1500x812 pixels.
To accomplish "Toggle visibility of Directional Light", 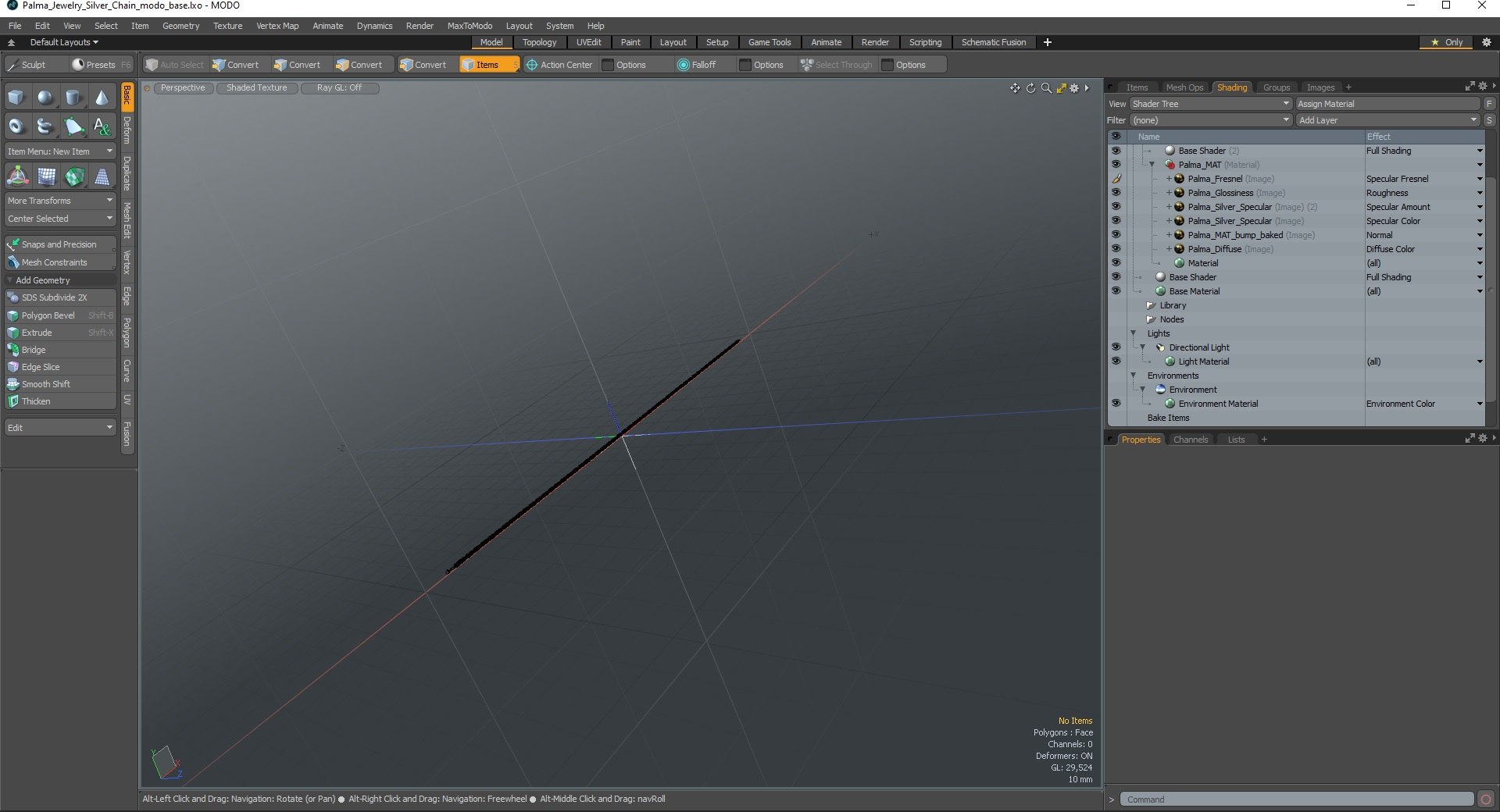I will pyautogui.click(x=1116, y=347).
